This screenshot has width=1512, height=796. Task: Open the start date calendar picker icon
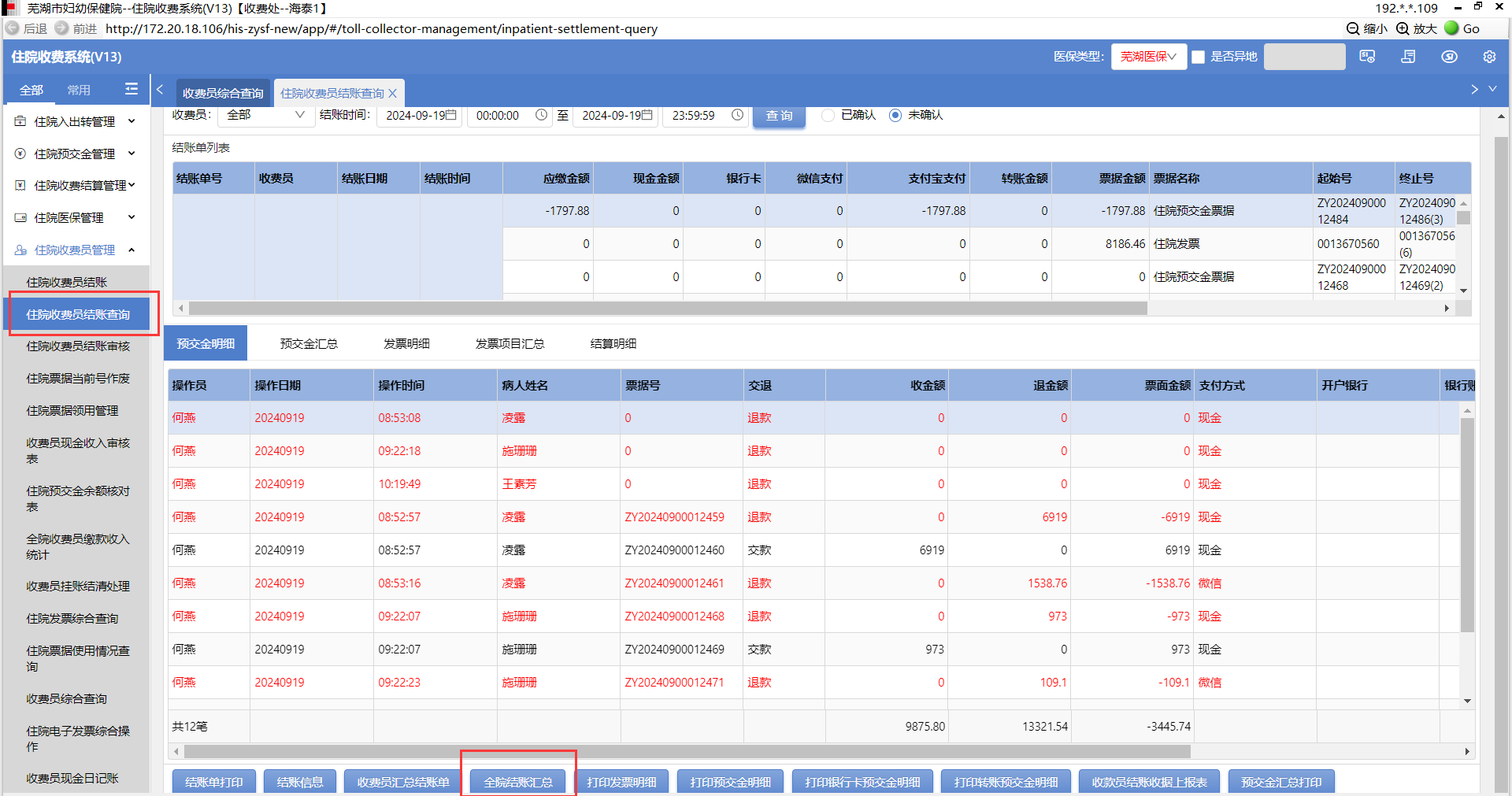point(451,115)
